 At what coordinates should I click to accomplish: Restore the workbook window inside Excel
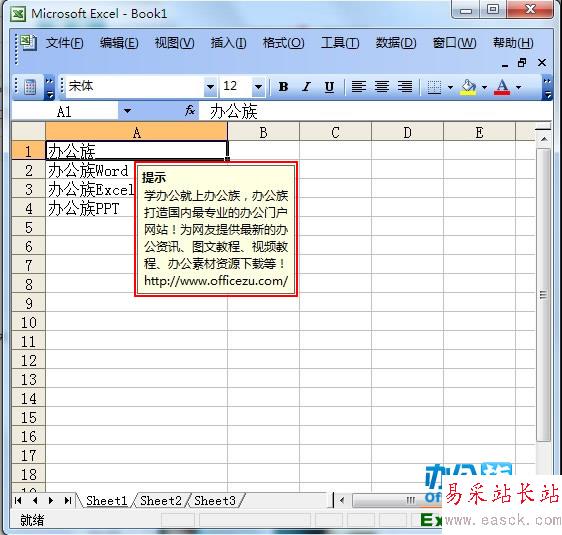[522, 63]
